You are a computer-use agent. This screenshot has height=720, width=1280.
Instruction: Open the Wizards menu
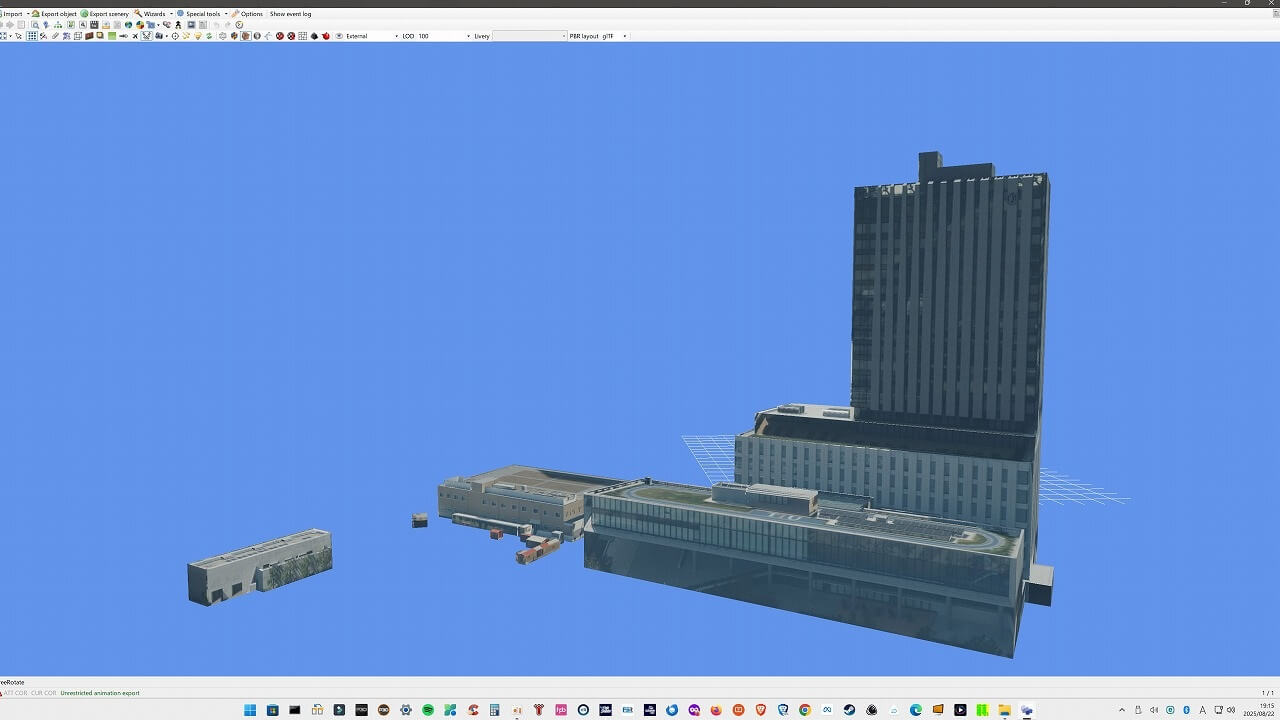click(x=154, y=14)
